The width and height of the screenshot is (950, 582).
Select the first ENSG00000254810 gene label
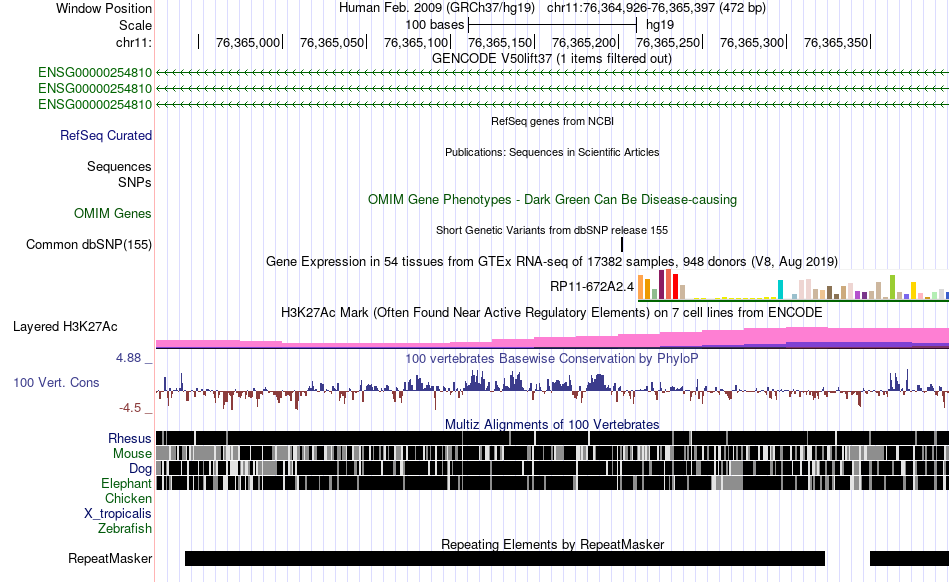pyautogui.click(x=95, y=73)
